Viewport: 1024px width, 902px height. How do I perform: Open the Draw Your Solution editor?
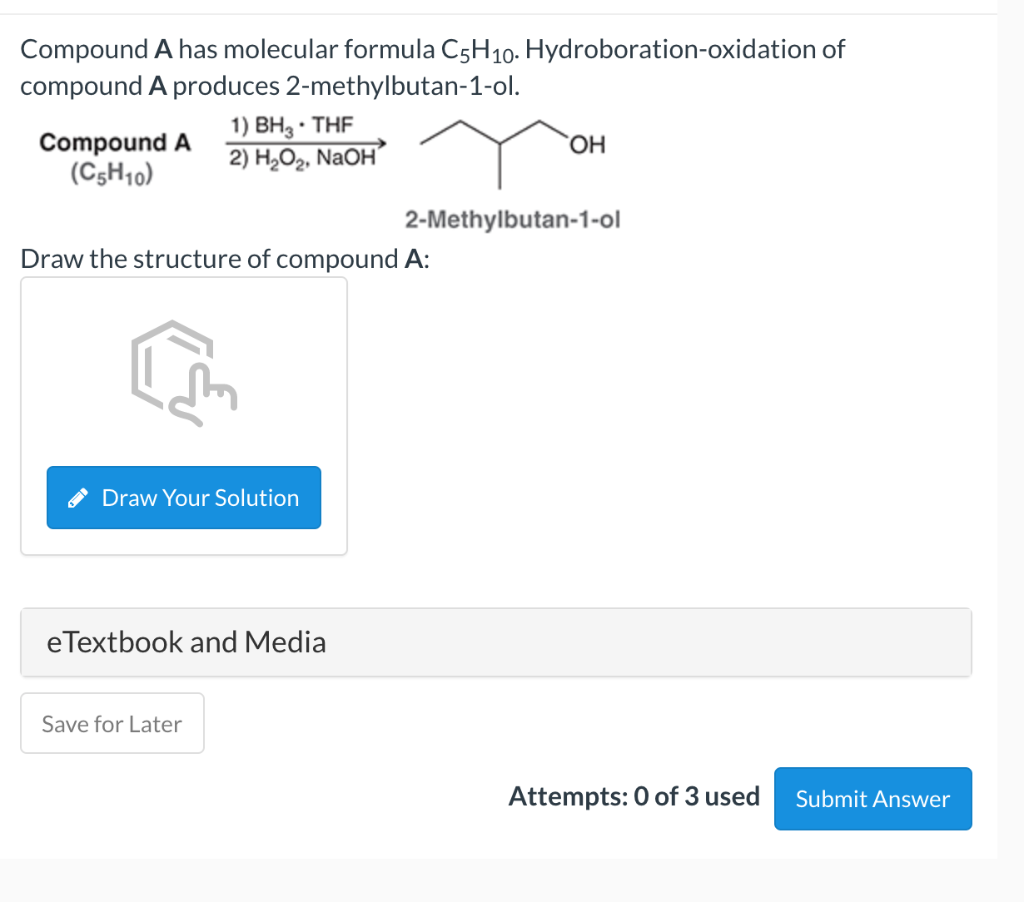pyautogui.click(x=183, y=497)
